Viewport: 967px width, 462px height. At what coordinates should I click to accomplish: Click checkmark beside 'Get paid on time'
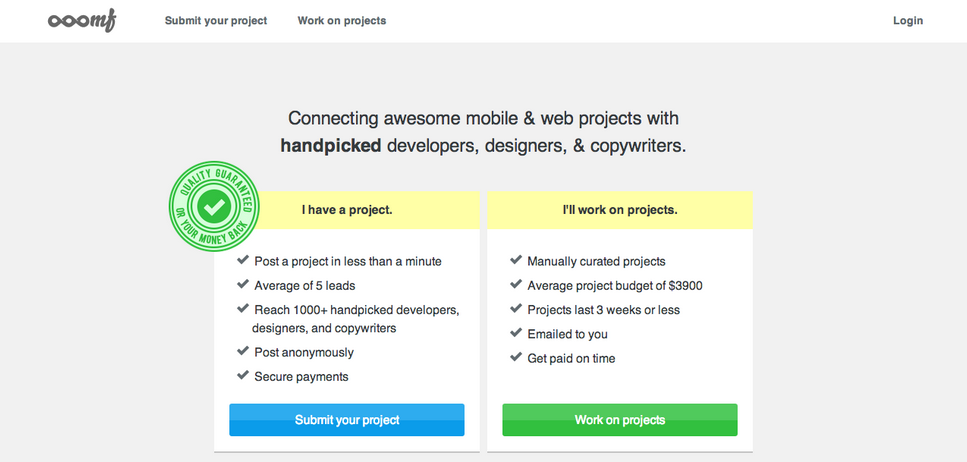516,357
